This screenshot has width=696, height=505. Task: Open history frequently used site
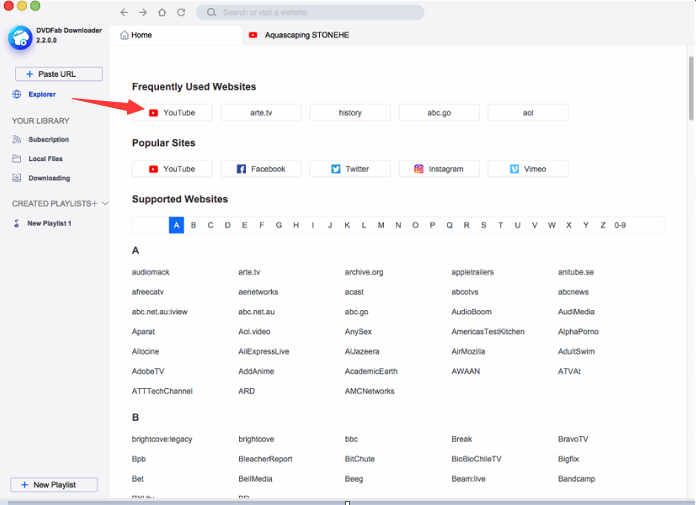click(350, 113)
